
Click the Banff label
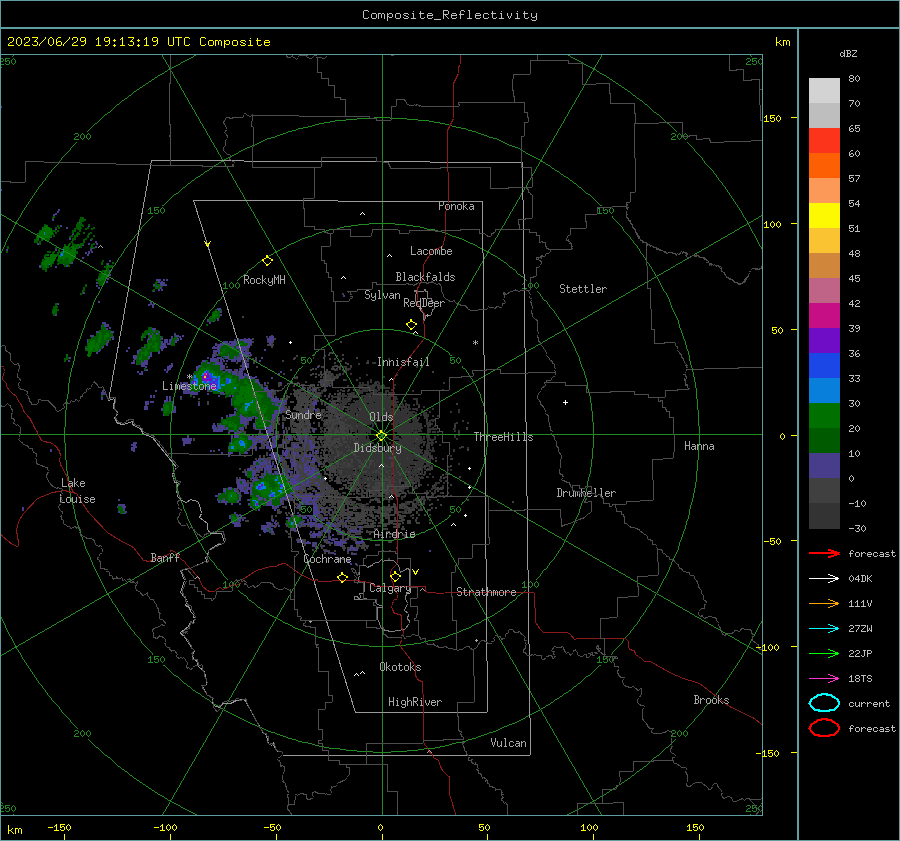coord(165,557)
